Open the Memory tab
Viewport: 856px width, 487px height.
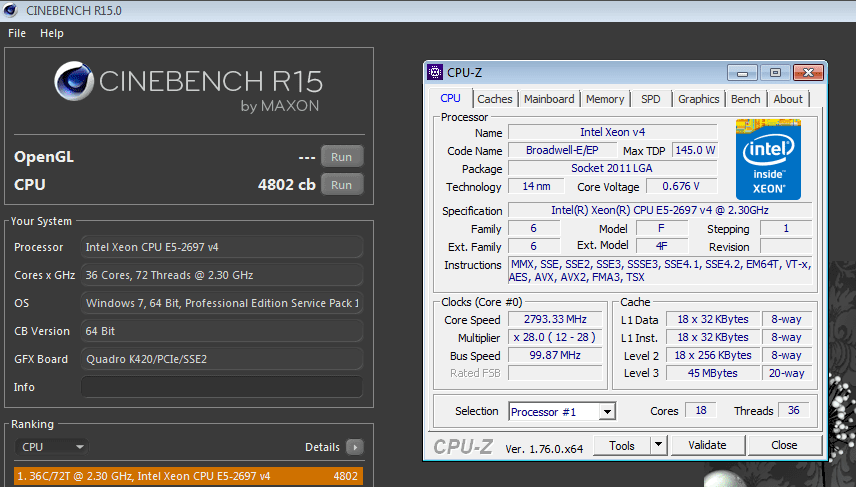[605, 99]
